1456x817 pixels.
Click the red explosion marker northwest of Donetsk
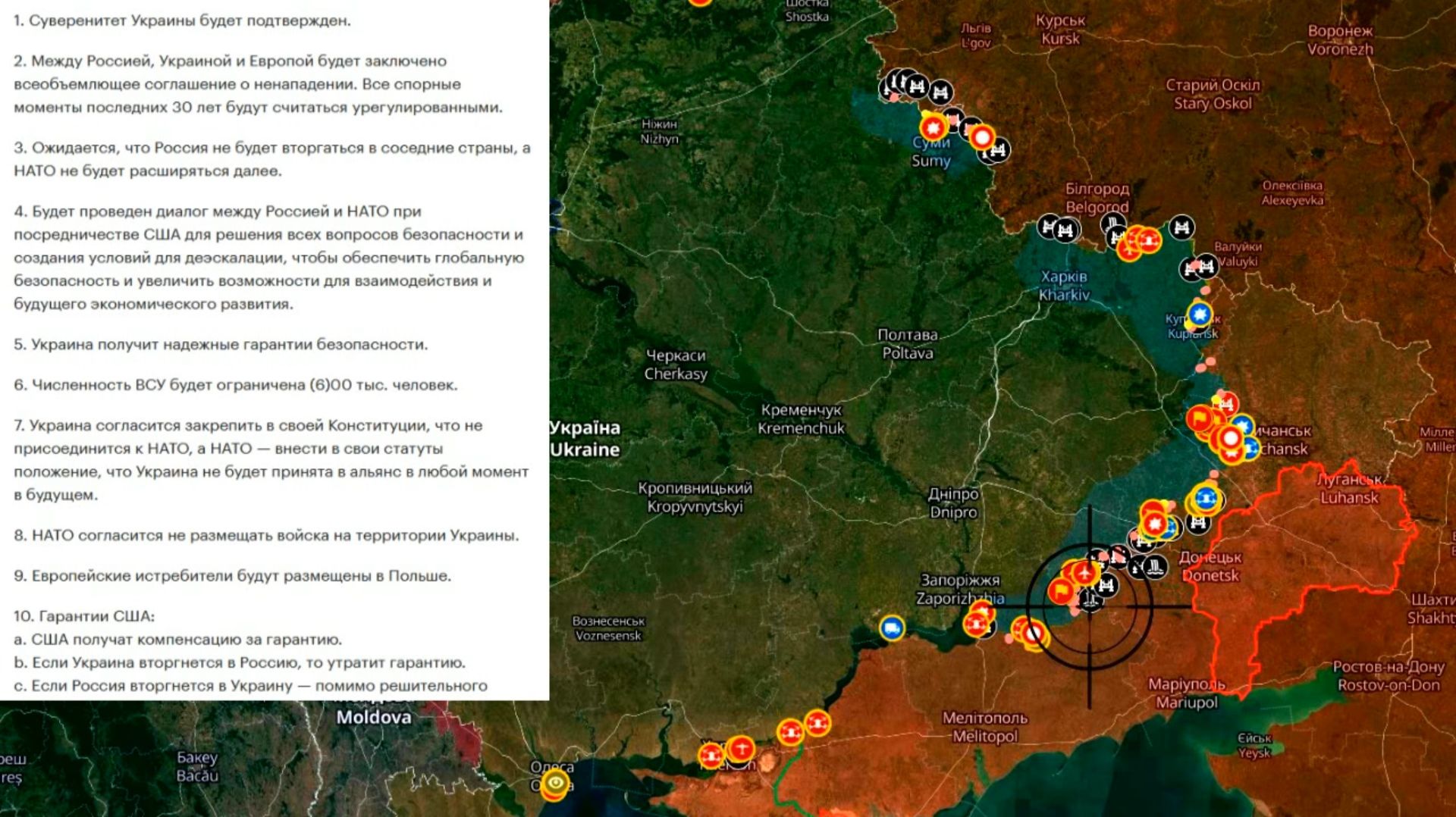tap(1154, 523)
